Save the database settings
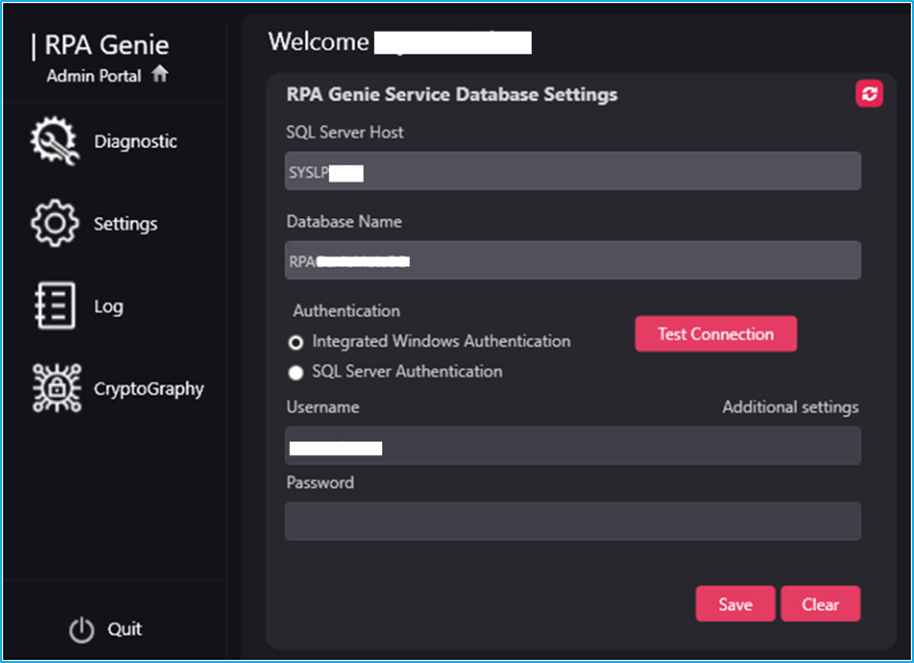The height and width of the screenshot is (663, 914). 736,604
